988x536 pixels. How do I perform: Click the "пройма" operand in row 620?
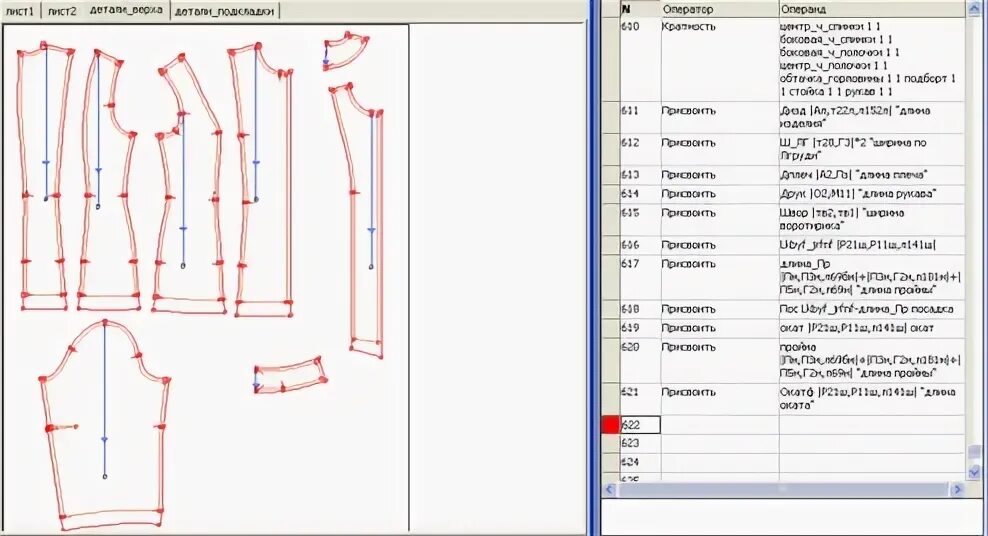[871, 360]
